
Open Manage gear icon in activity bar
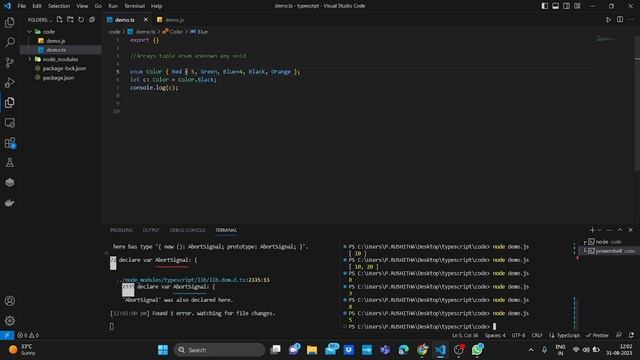click(9, 320)
